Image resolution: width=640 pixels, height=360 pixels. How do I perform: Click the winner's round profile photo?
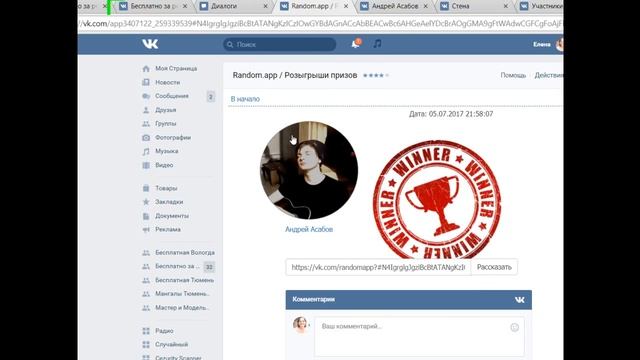[309, 170]
